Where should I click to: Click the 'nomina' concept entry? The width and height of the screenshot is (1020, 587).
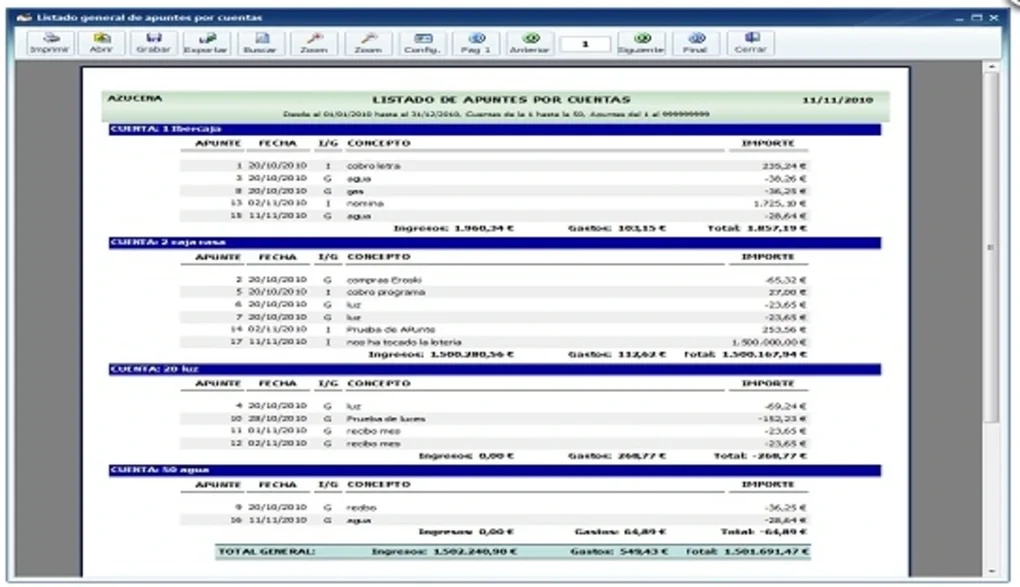click(x=365, y=204)
